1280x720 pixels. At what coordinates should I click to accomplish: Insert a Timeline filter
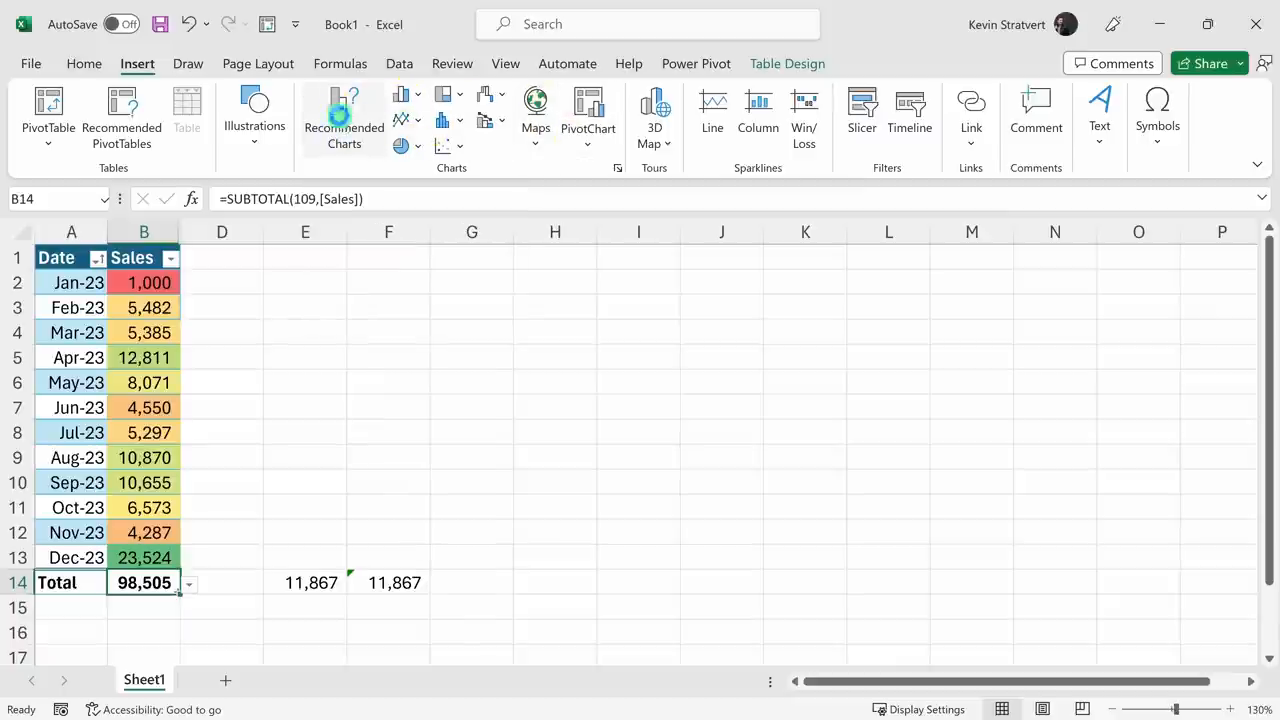(910, 110)
